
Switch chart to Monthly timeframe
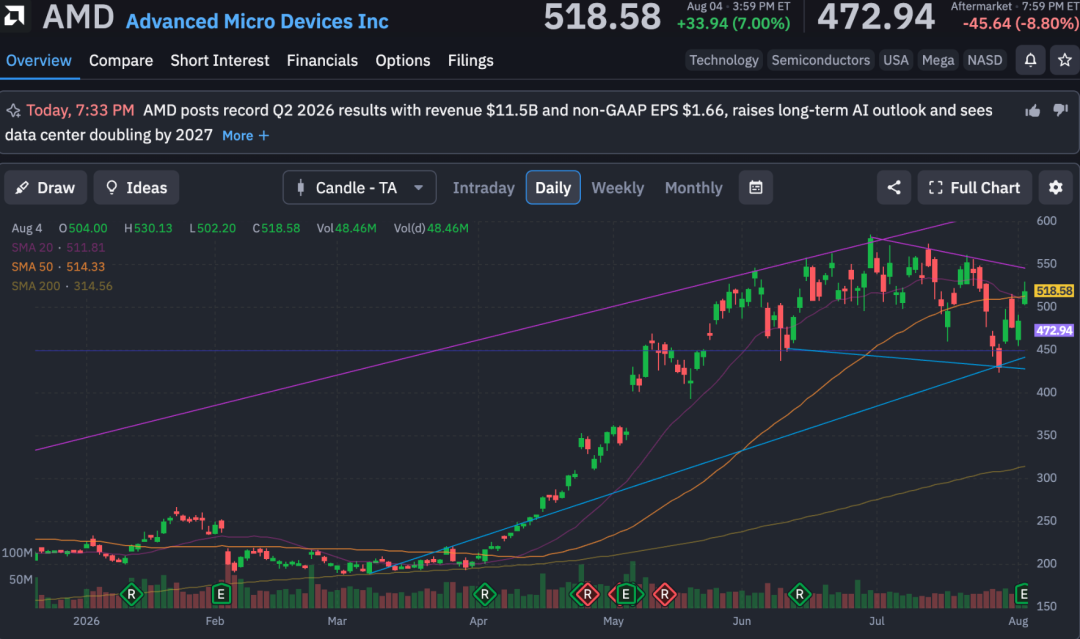click(694, 188)
